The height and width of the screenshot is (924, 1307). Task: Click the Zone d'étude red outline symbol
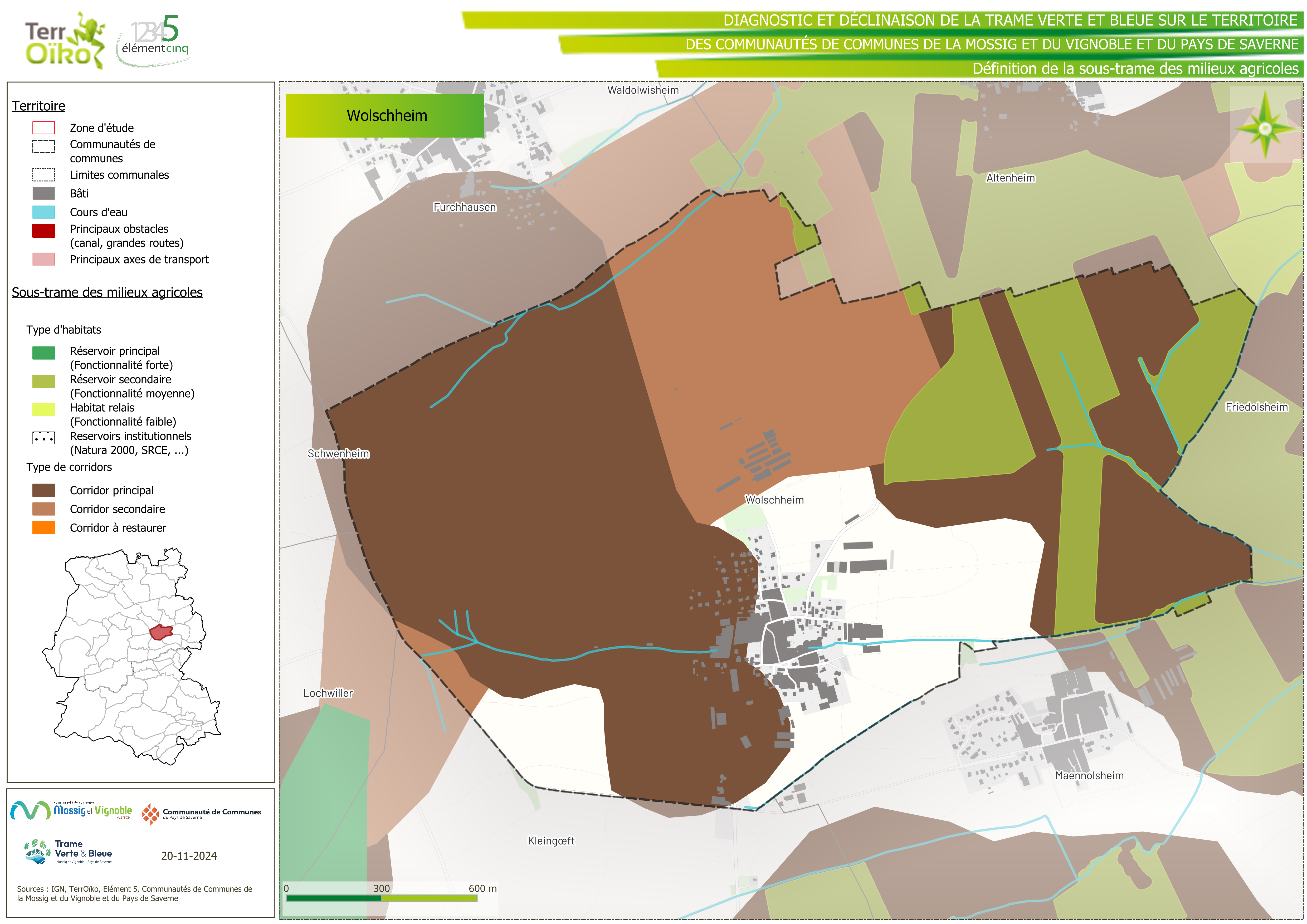coord(44,128)
